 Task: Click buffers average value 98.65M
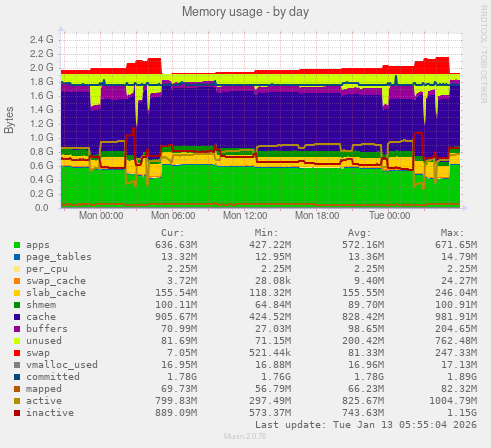click(366, 329)
